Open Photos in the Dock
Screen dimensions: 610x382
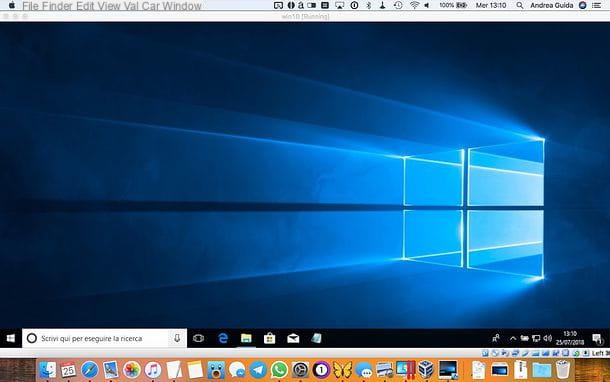pyautogui.click(x=131, y=370)
